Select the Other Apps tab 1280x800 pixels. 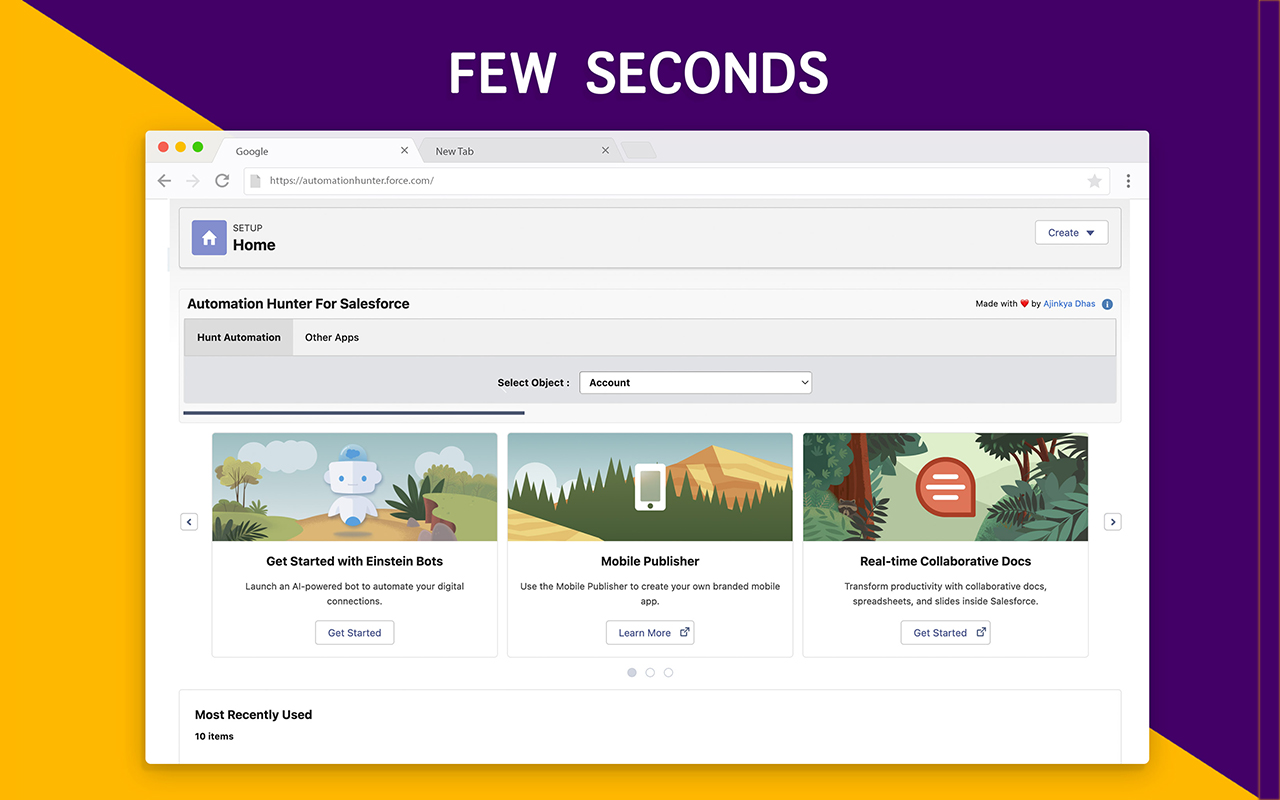click(x=332, y=338)
